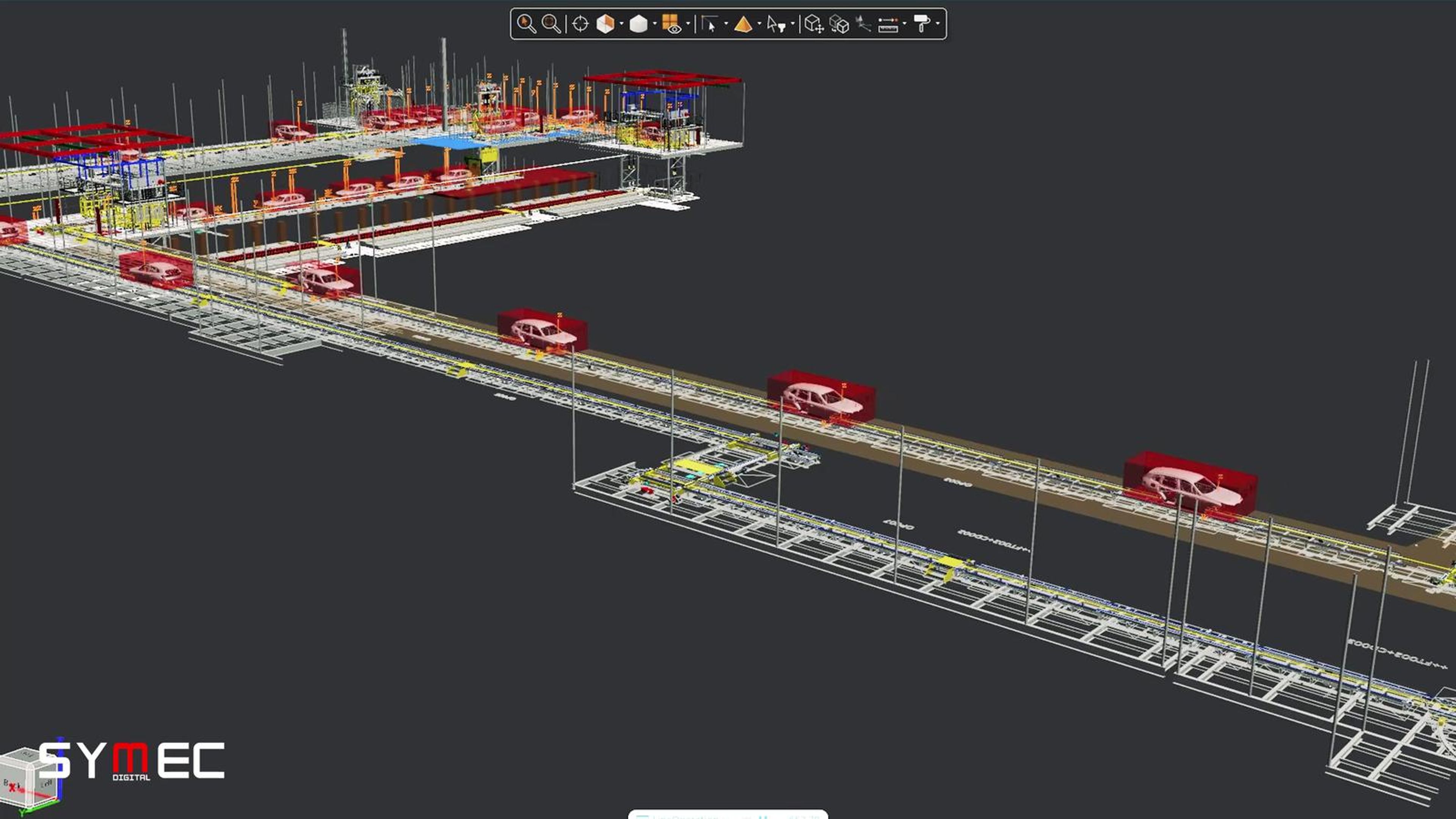1456x819 pixels.
Task: Click the white shaded cube view style icon
Action: tap(639, 24)
